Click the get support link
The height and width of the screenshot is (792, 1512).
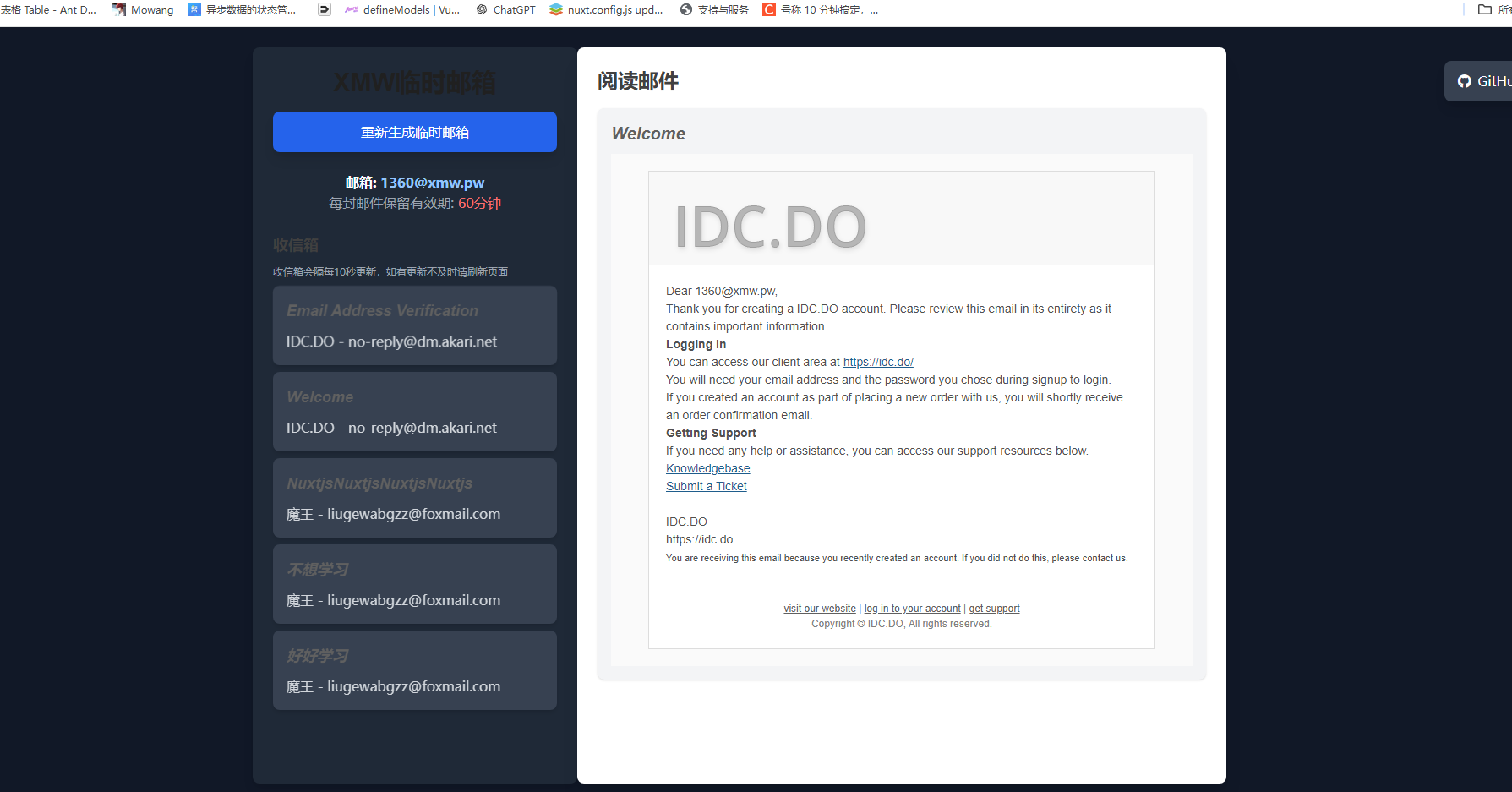994,609
